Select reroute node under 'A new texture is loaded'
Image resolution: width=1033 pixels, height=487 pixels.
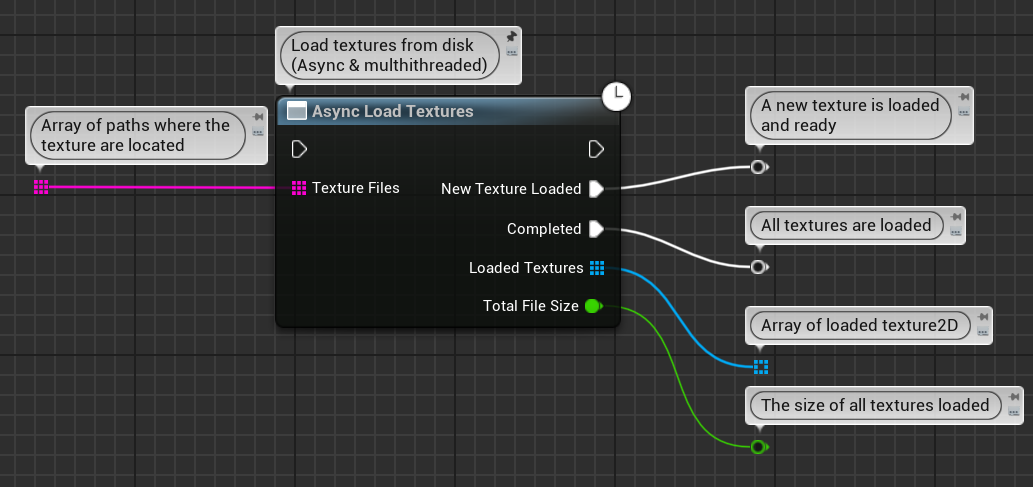pyautogui.click(x=758, y=167)
